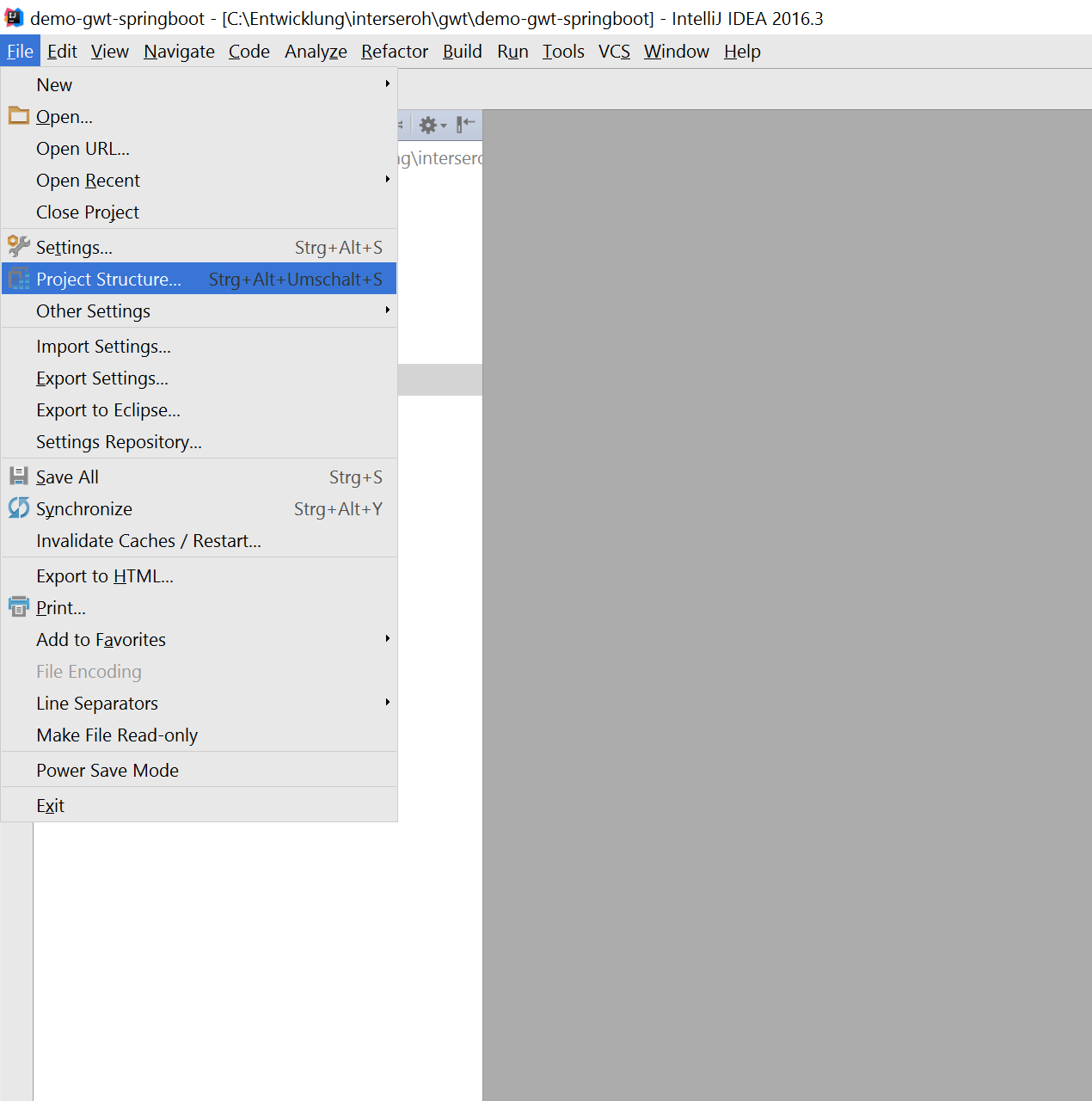This screenshot has width=1092, height=1101.
Task: Click the Print printer icon
Action: pyautogui.click(x=19, y=606)
